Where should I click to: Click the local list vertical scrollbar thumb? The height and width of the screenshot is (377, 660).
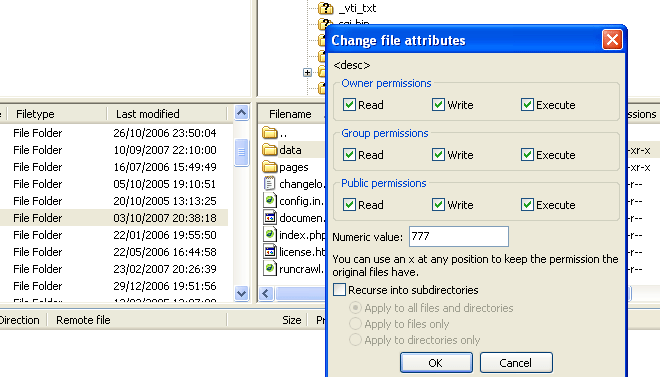click(241, 152)
